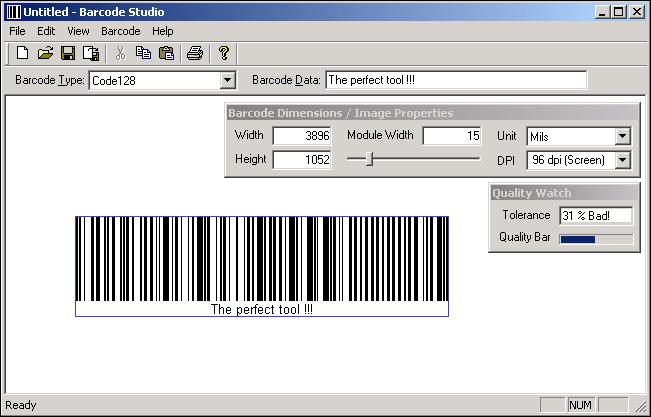Screen dimensions: 651x417
Task: Close the Barcode Studio window
Action: coord(636,12)
